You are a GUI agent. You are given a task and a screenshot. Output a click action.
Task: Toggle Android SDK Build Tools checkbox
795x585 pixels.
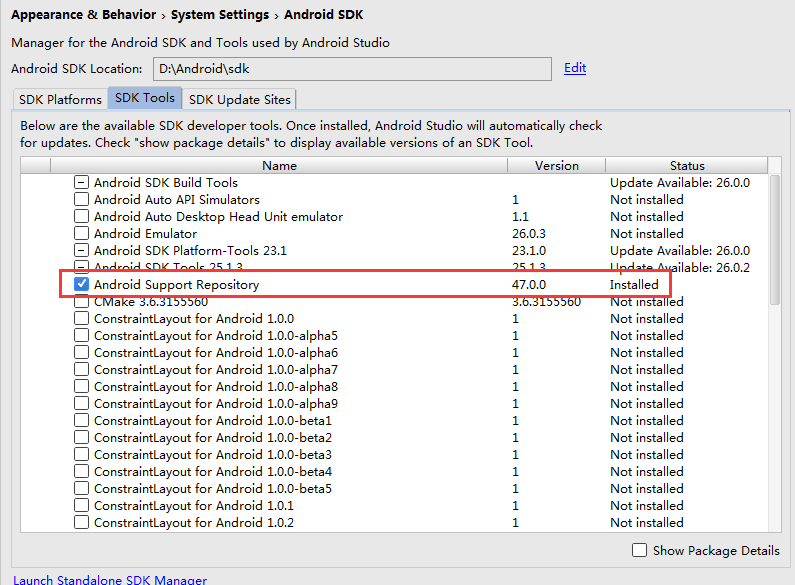point(81,183)
